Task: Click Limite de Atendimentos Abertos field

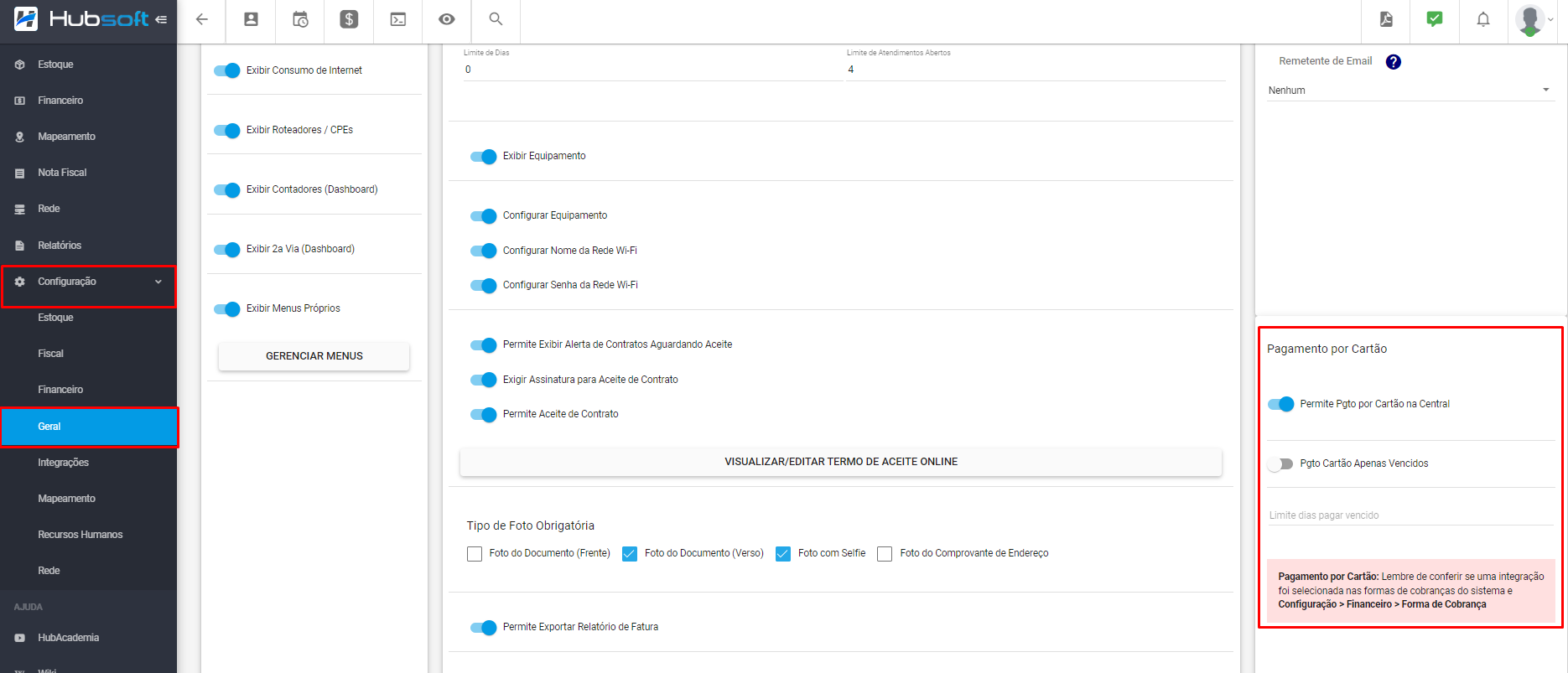Action: point(1036,70)
